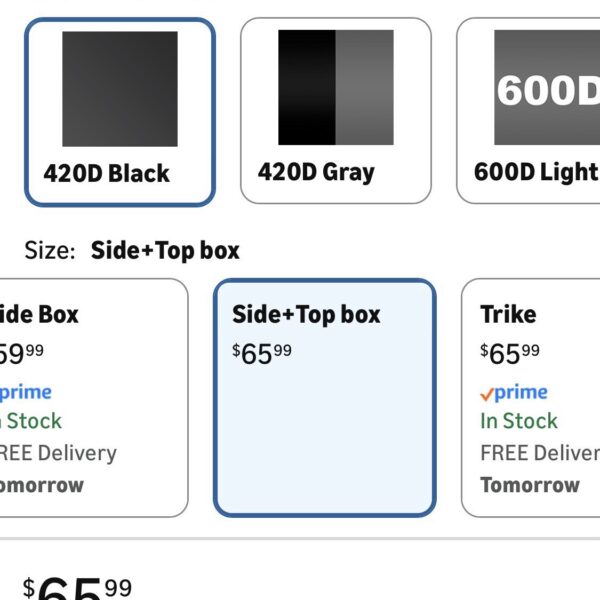Screen dimensions: 600x600
Task: Click In Stock text in Side Box card
Action: [30, 421]
